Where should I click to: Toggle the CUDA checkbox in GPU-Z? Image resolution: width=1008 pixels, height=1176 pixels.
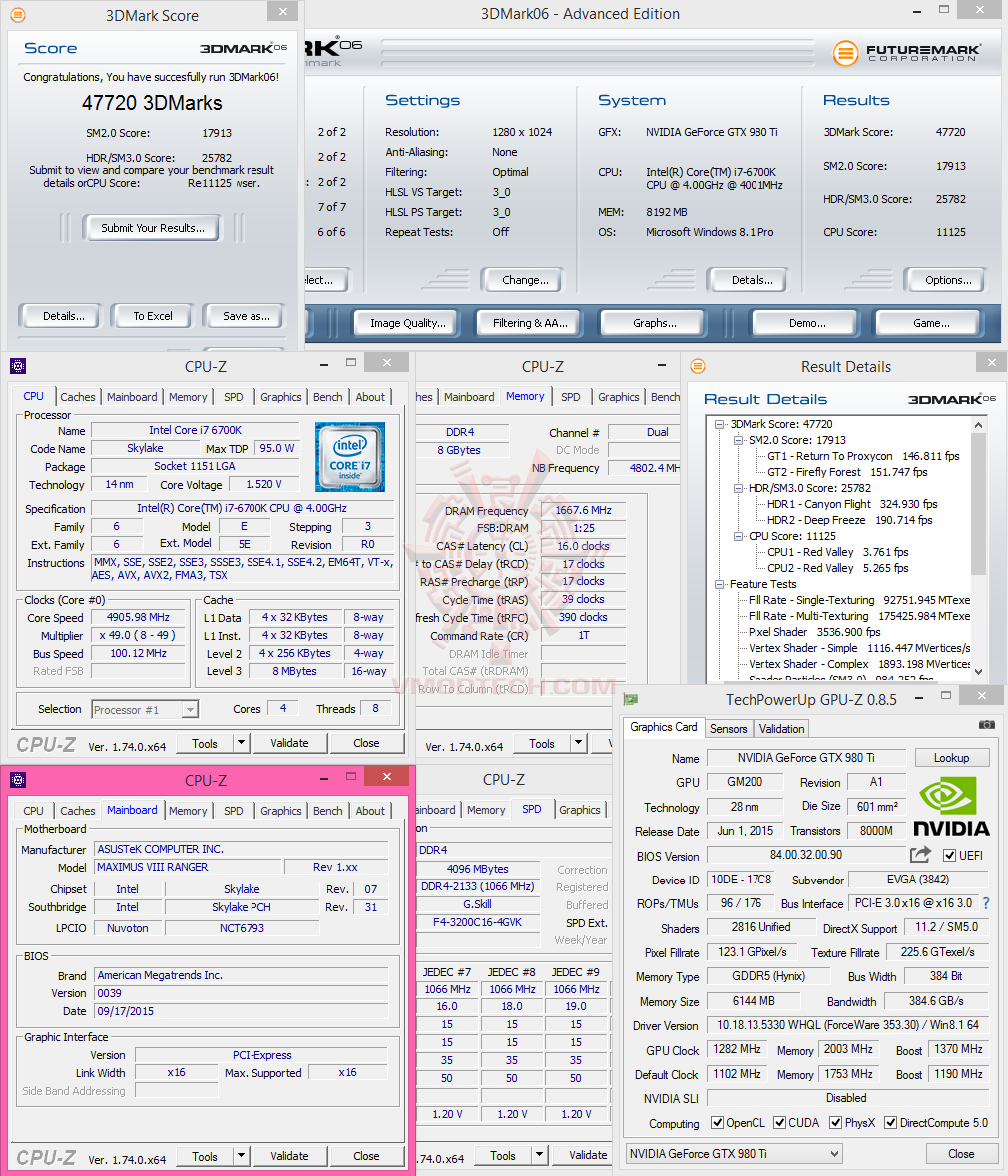pyautogui.click(x=780, y=1123)
